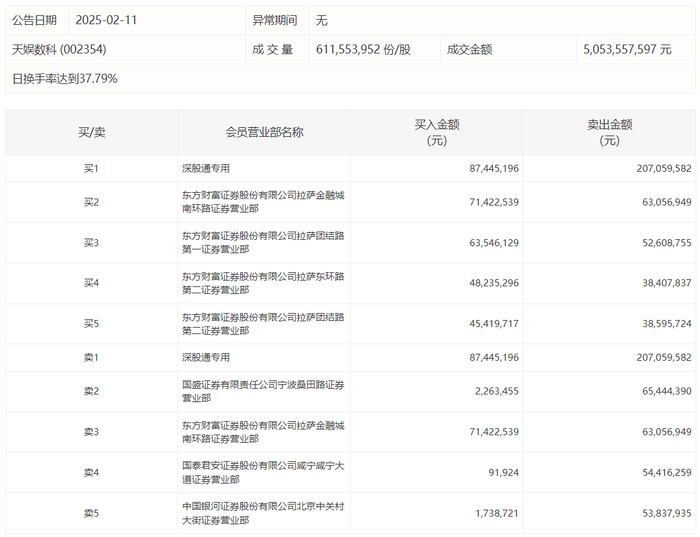The image size is (700, 537).
Task: Select the 买3 row label
Action: pyautogui.click(x=92, y=242)
